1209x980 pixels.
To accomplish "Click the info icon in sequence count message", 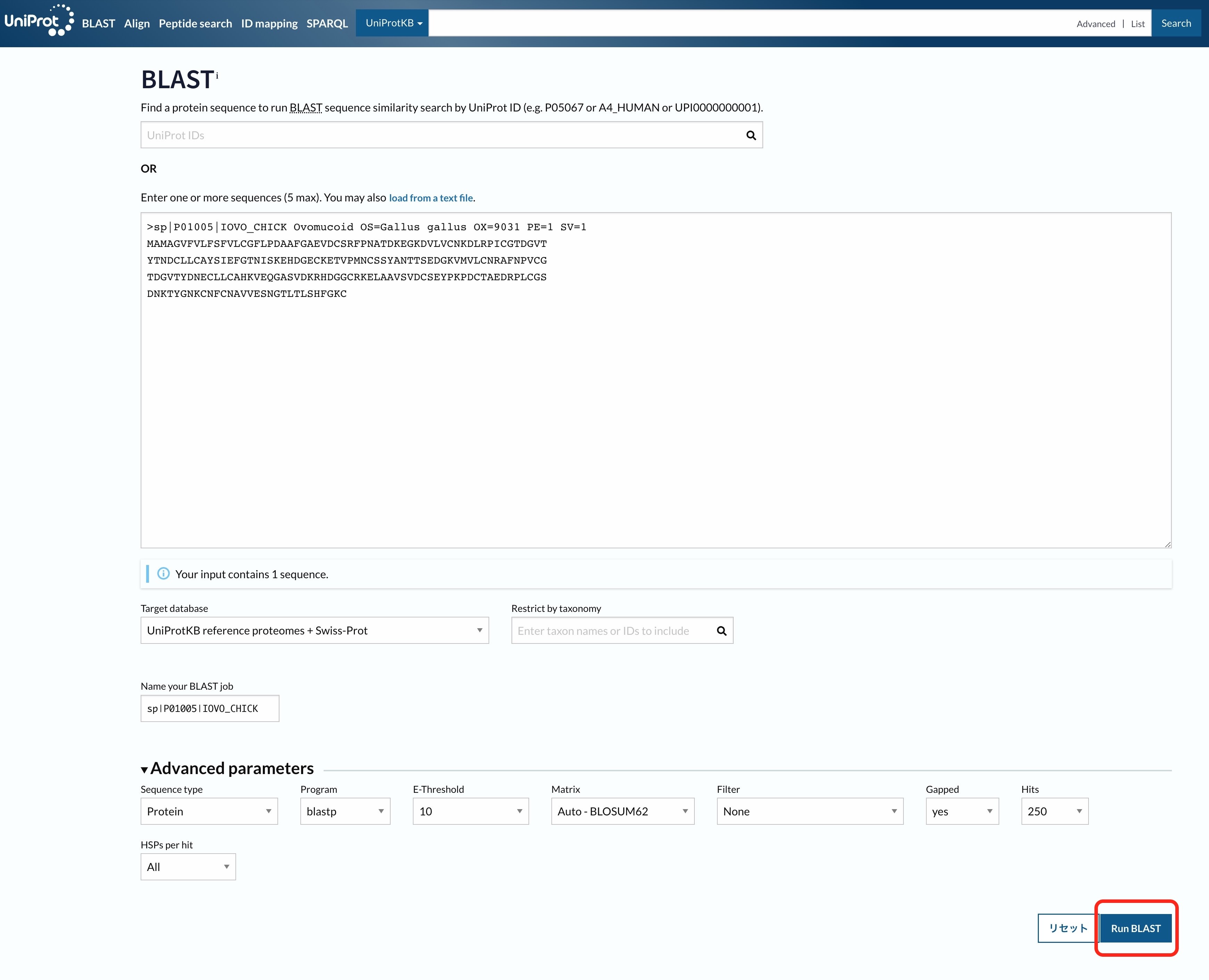I will (164, 574).
